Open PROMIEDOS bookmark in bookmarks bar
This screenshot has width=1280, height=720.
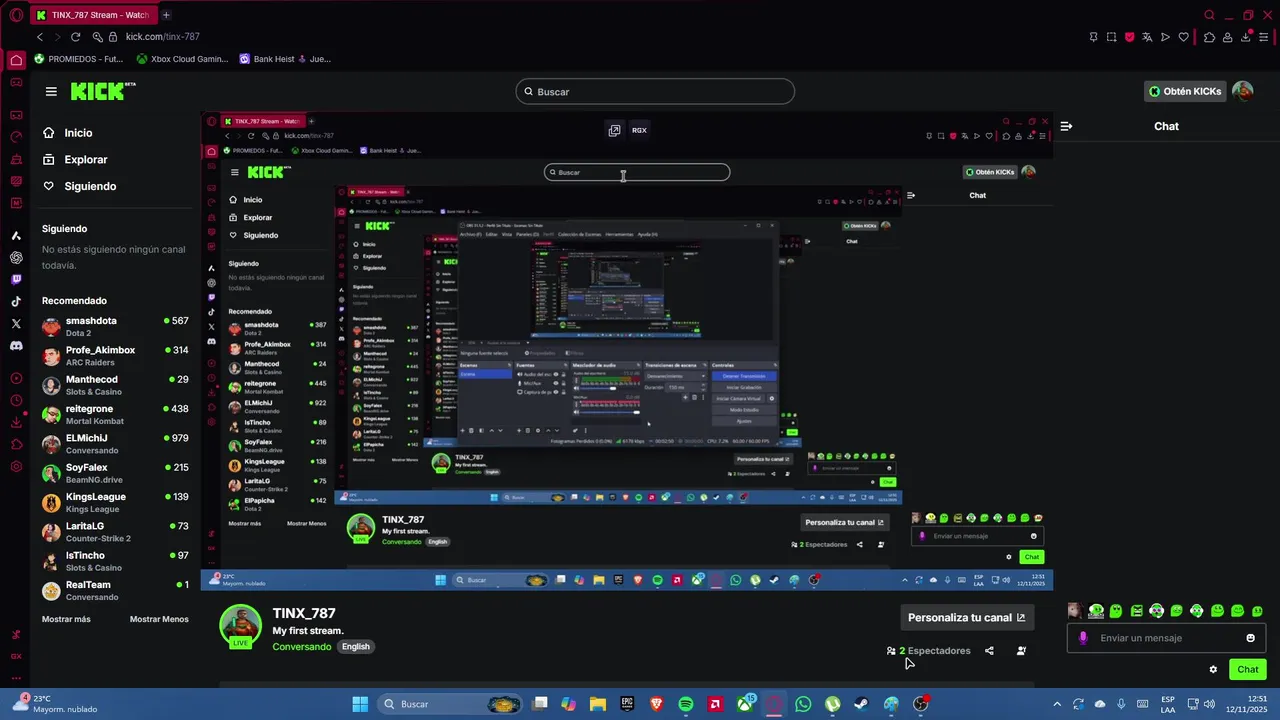(x=78, y=59)
